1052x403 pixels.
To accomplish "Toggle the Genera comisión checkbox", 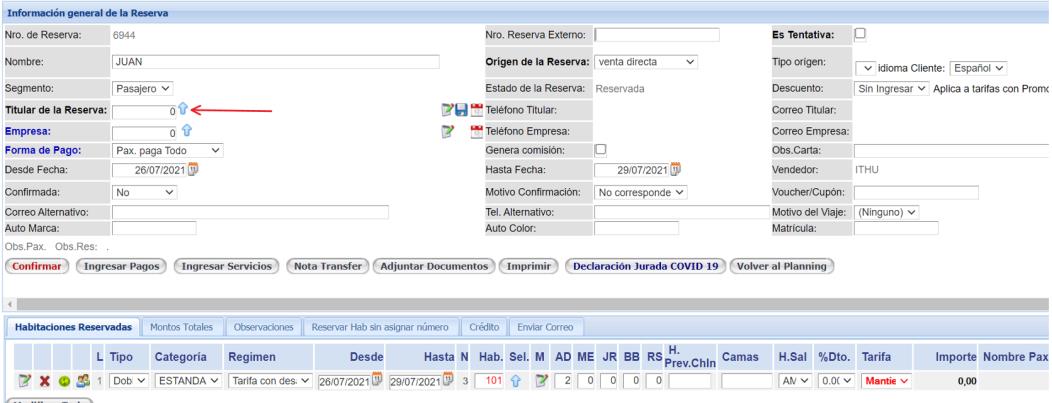I will coord(601,149).
